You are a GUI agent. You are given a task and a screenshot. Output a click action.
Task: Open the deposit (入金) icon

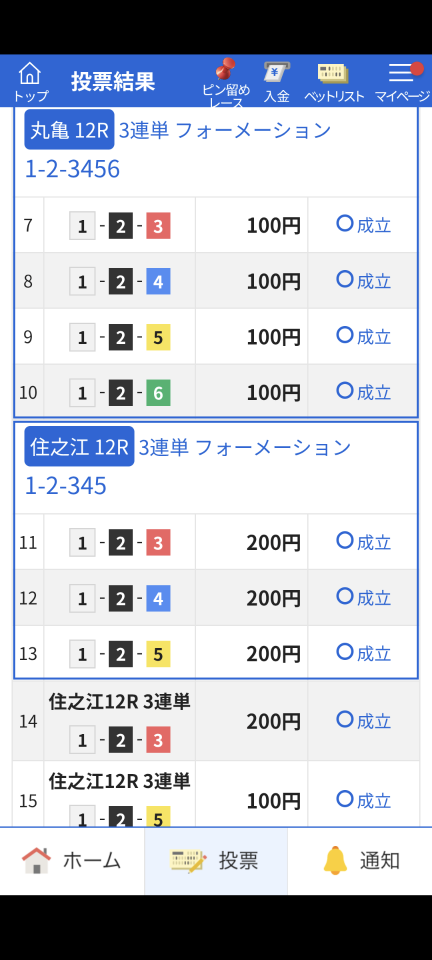[x=277, y=72]
